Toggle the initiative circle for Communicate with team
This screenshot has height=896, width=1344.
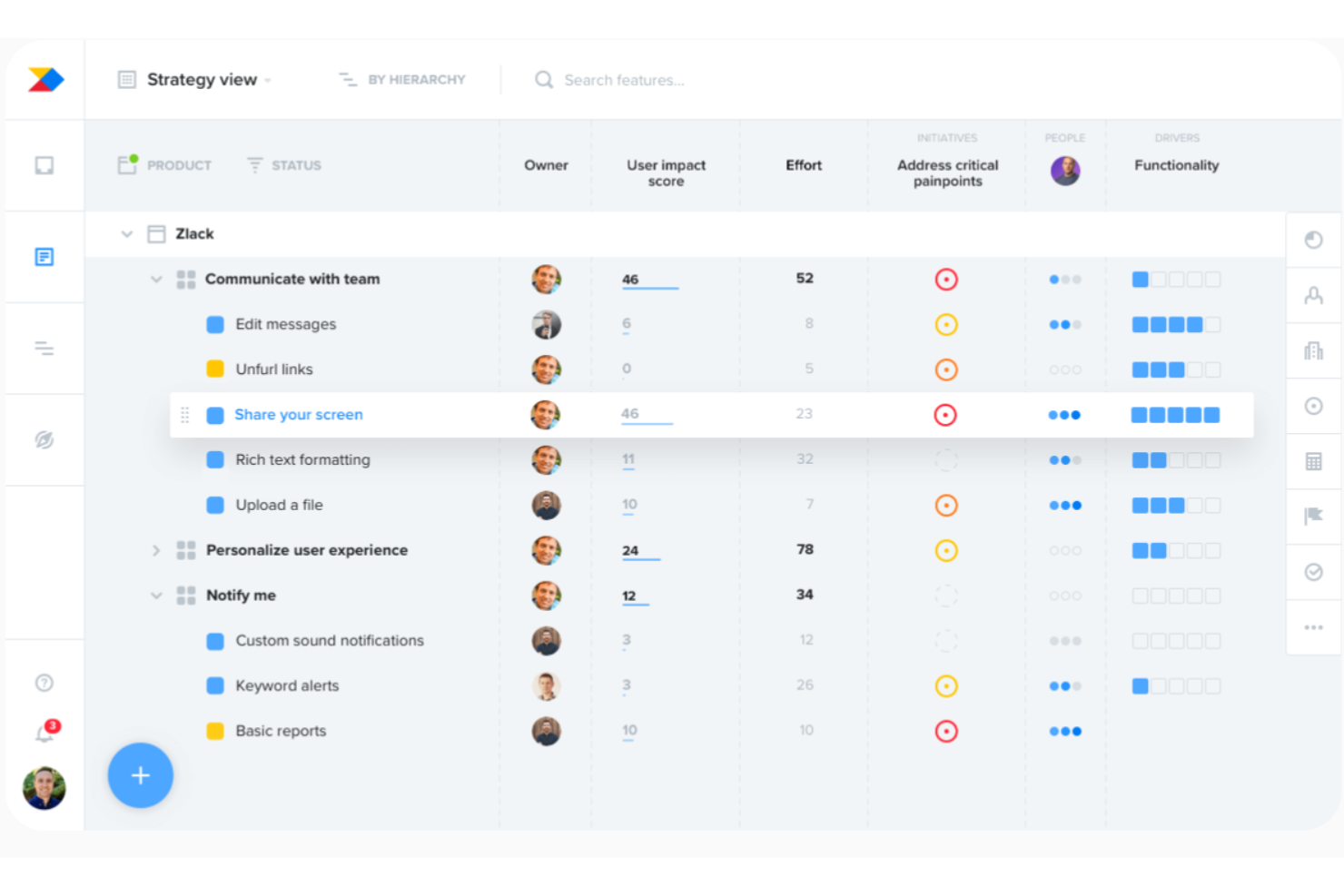[946, 280]
